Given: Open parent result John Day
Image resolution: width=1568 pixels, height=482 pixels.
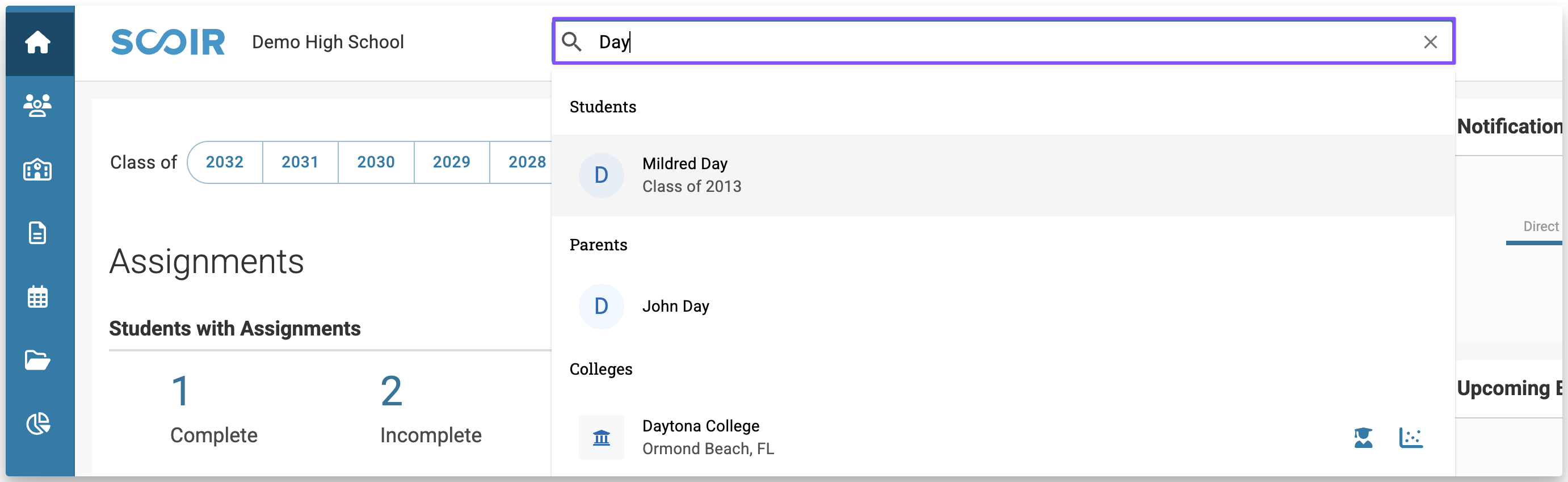Looking at the screenshot, I should 676,307.
